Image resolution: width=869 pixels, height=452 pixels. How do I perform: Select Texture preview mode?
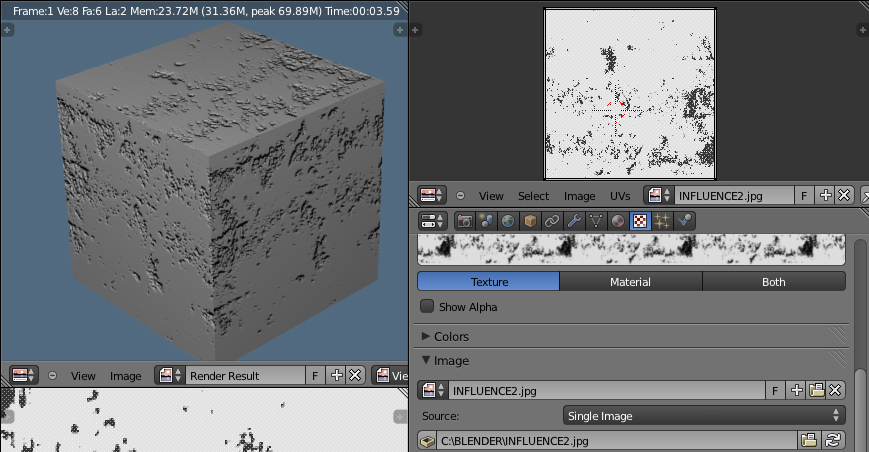488,281
